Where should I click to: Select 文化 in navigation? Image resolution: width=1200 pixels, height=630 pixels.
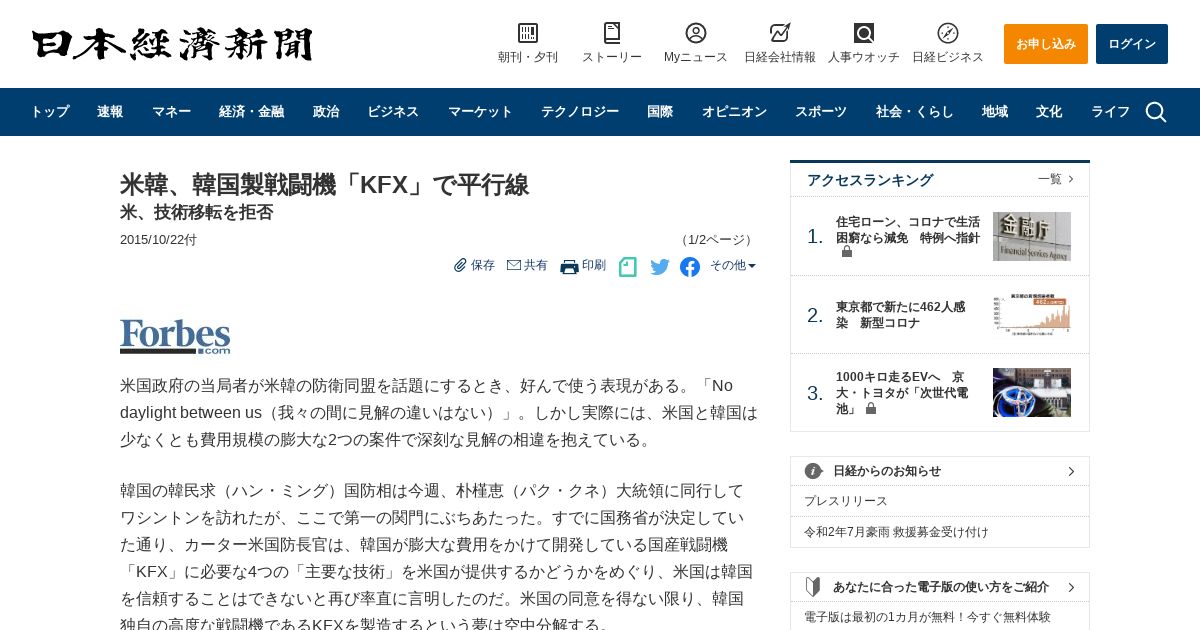(1049, 112)
